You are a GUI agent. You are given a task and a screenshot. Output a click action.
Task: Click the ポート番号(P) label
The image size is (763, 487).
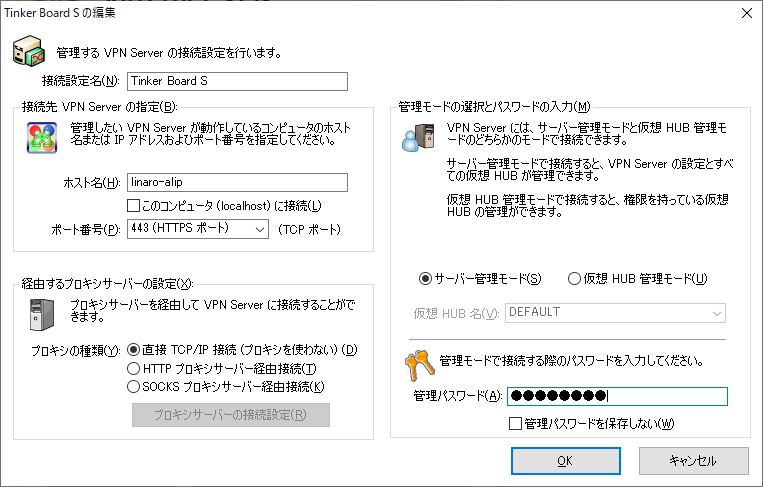86,229
